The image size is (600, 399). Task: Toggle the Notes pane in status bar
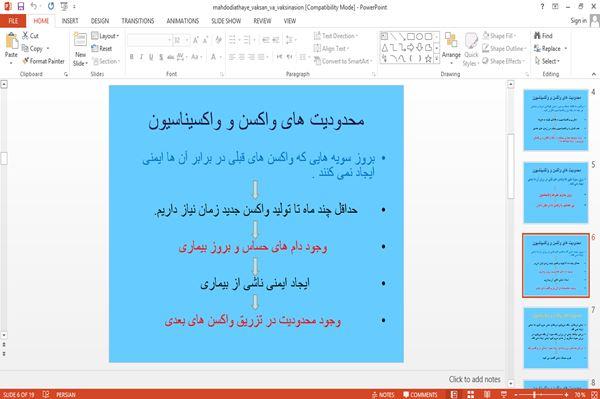click(x=383, y=394)
